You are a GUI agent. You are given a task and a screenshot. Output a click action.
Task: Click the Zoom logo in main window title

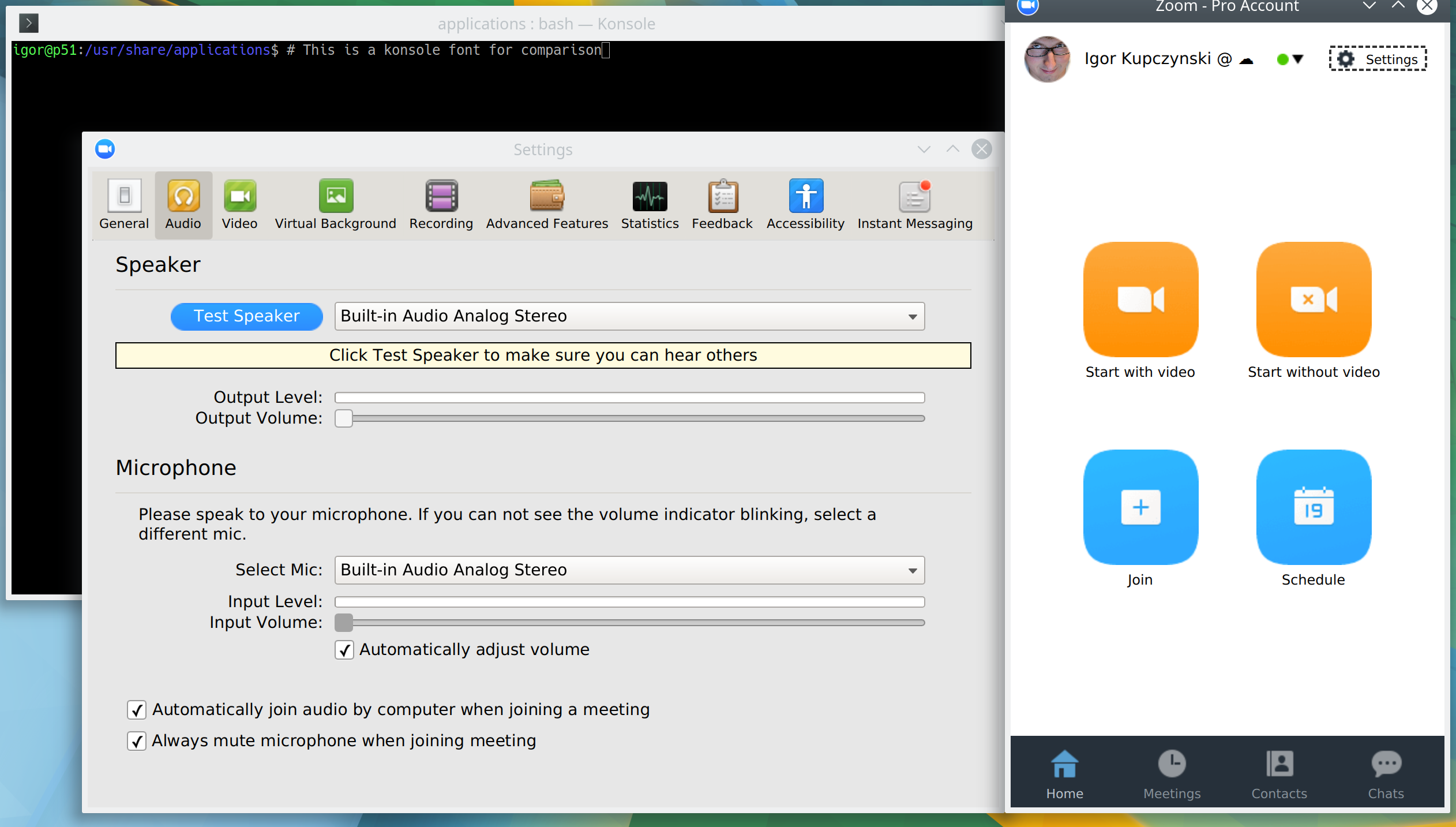click(1027, 6)
